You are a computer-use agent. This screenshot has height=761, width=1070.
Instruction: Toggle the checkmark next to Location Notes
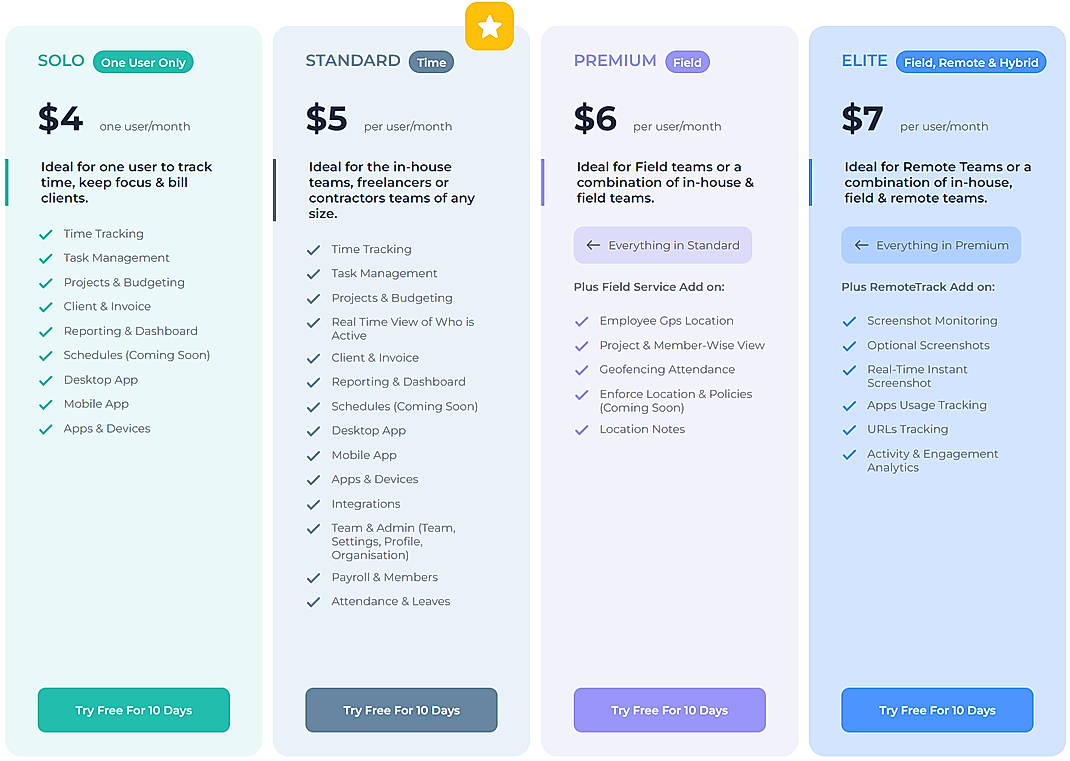coord(581,429)
